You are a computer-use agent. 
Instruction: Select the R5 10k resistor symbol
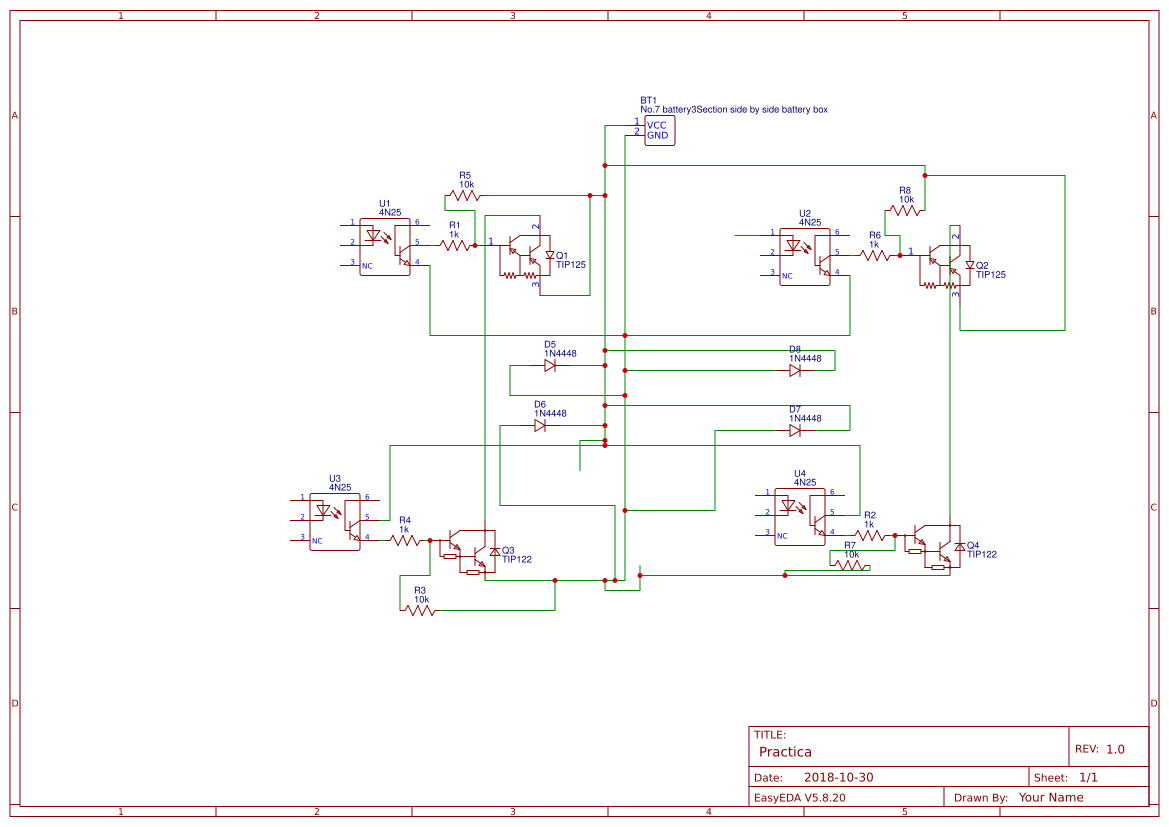click(x=464, y=193)
